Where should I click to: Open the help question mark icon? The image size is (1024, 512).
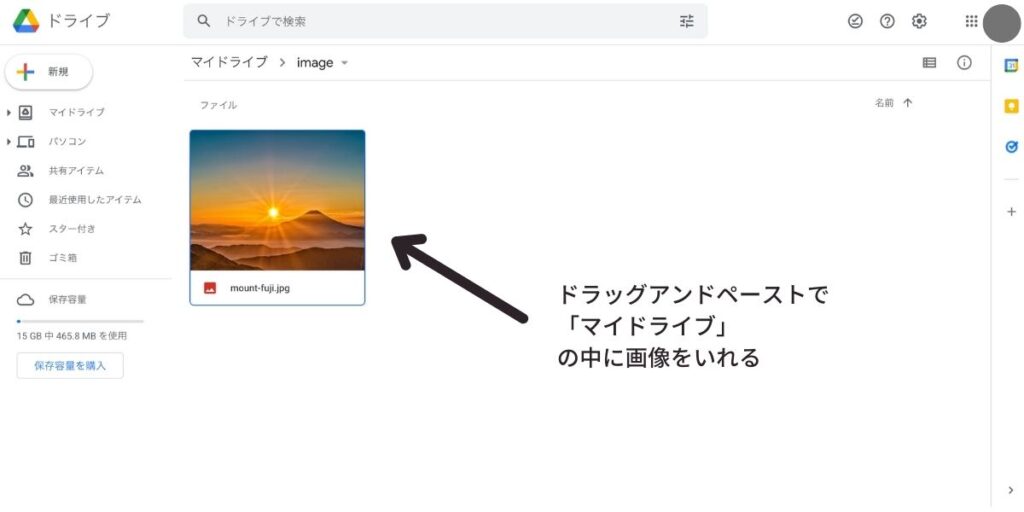[x=887, y=21]
